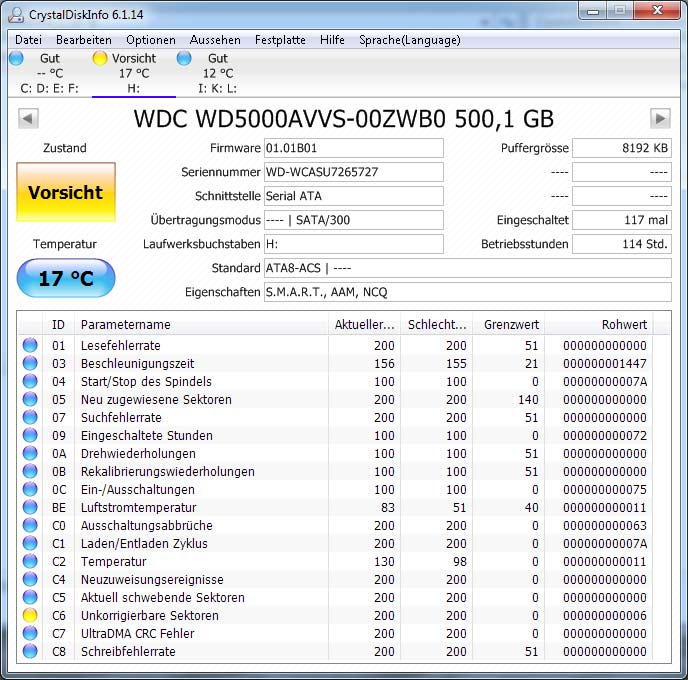Viewport: 688px width, 680px height.
Task: Click the status orb for Start/Stop des Spindels
Action: pos(30,381)
